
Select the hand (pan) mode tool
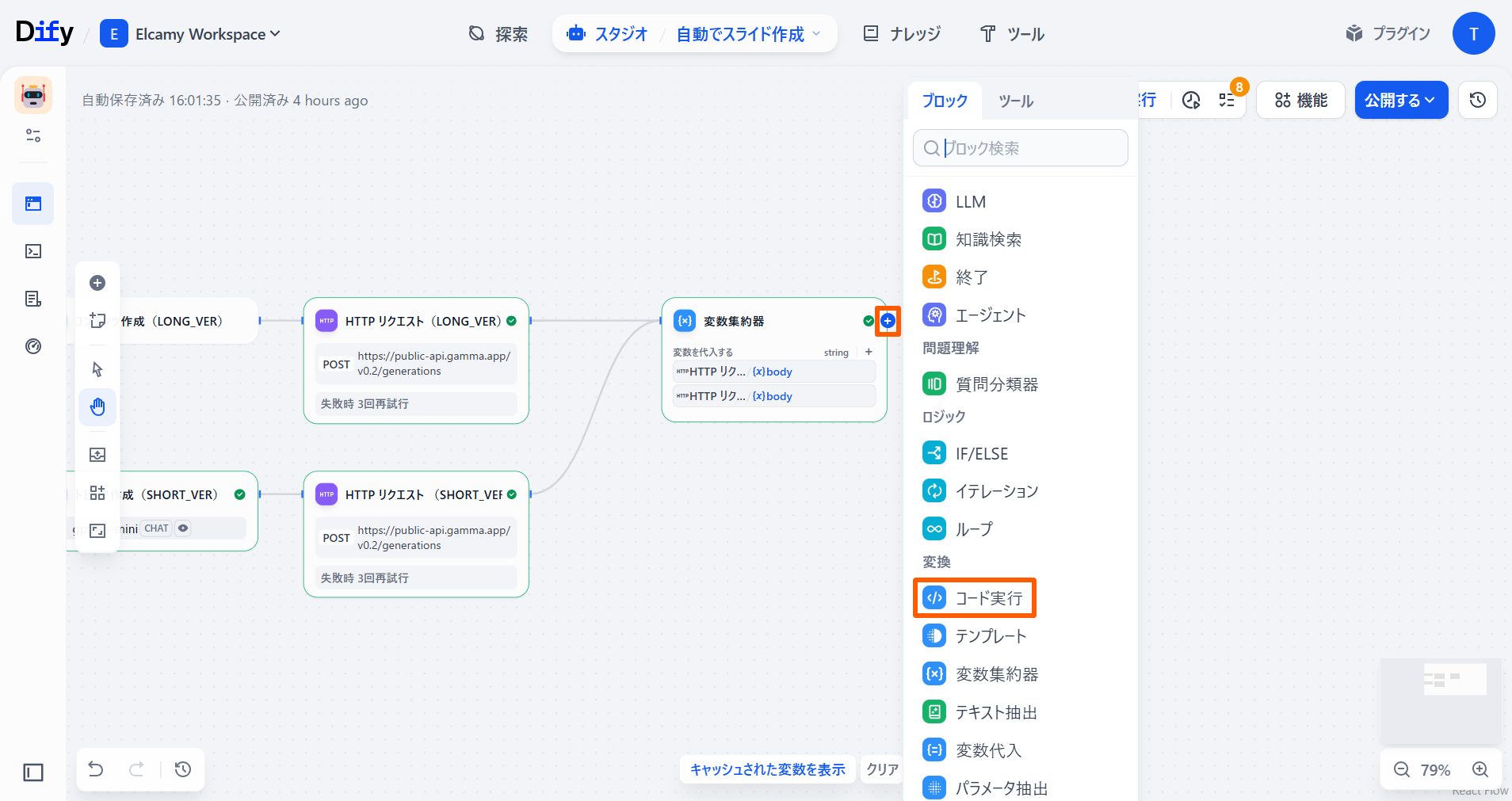coord(97,407)
